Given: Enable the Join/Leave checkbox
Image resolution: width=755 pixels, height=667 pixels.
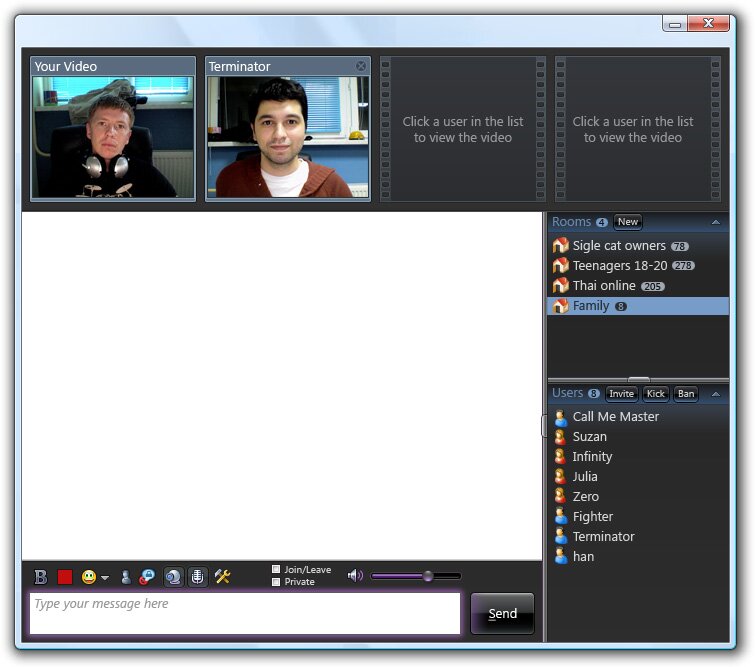Looking at the screenshot, I should pos(276,569).
